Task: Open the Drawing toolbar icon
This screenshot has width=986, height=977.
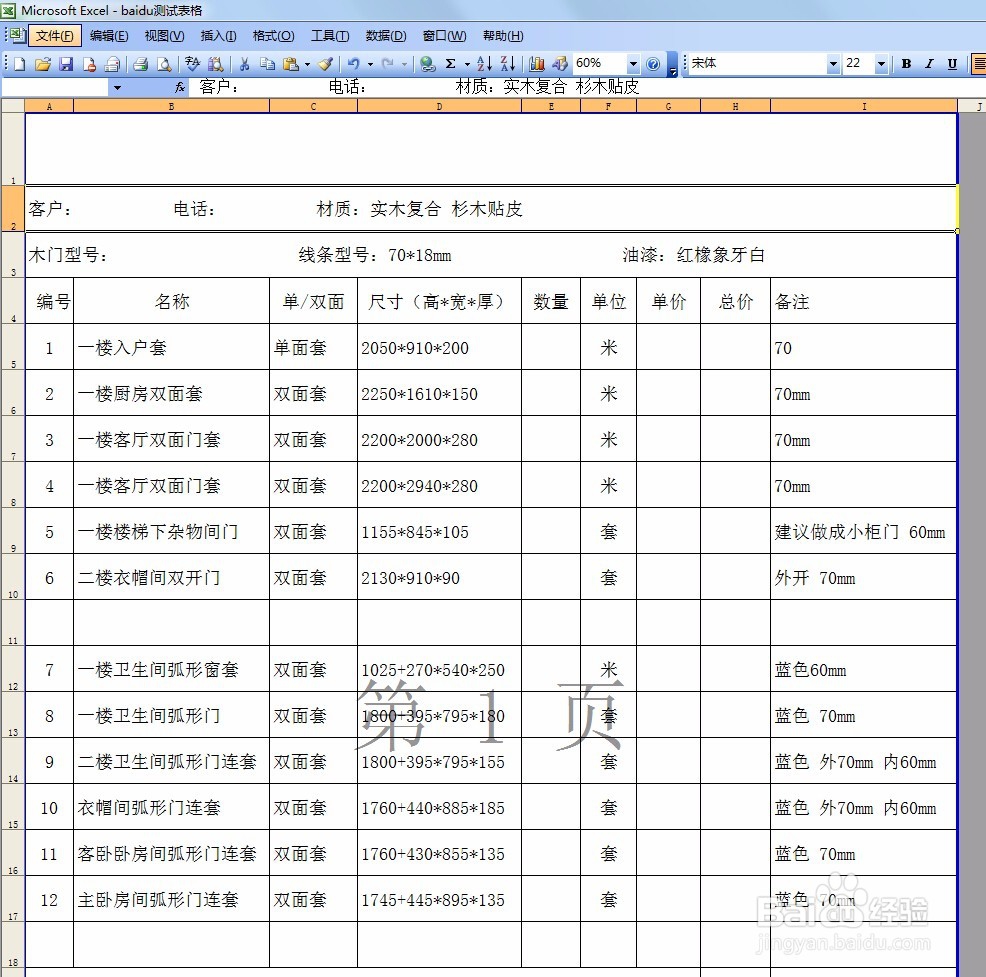Action: [x=560, y=63]
